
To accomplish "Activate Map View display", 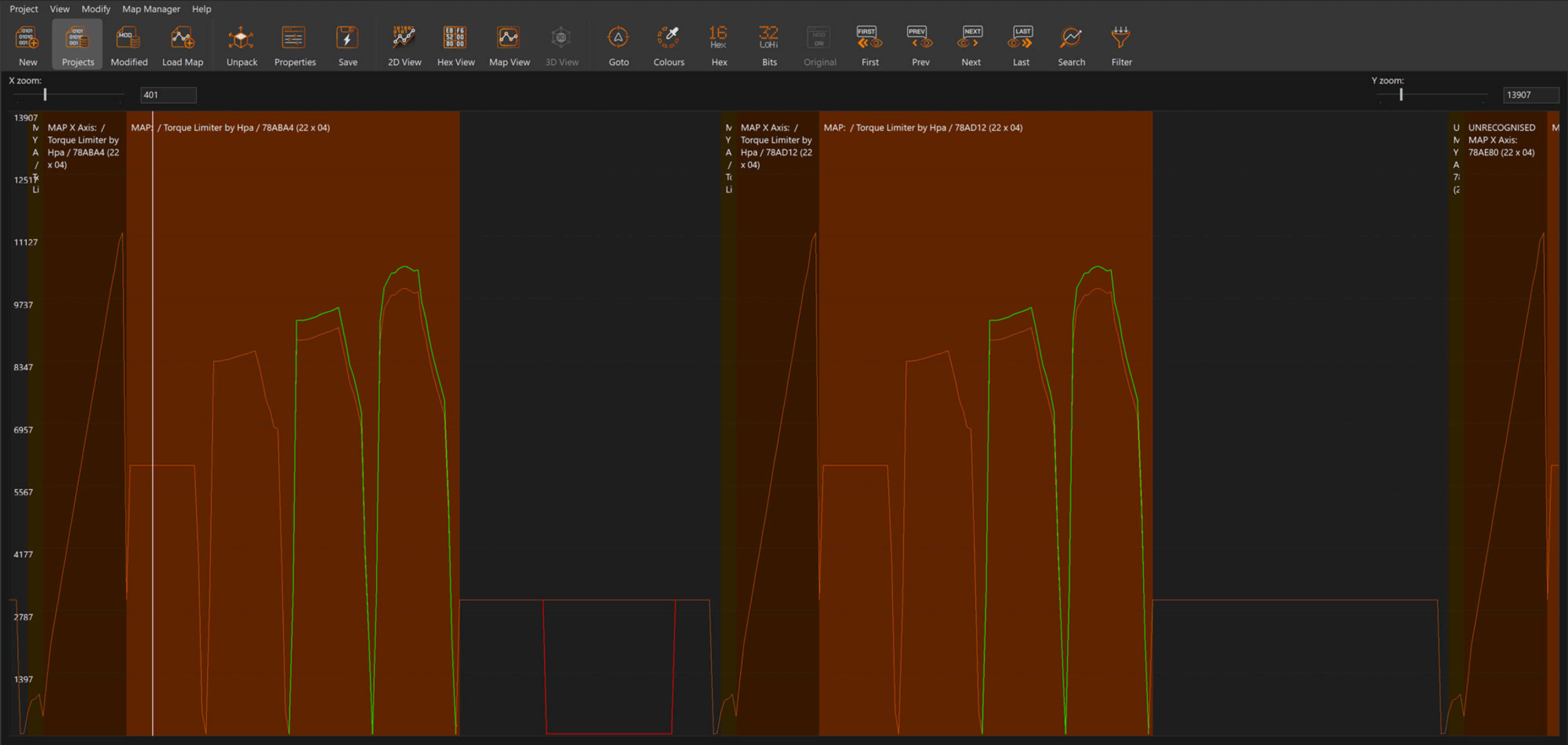I will tap(510, 43).
